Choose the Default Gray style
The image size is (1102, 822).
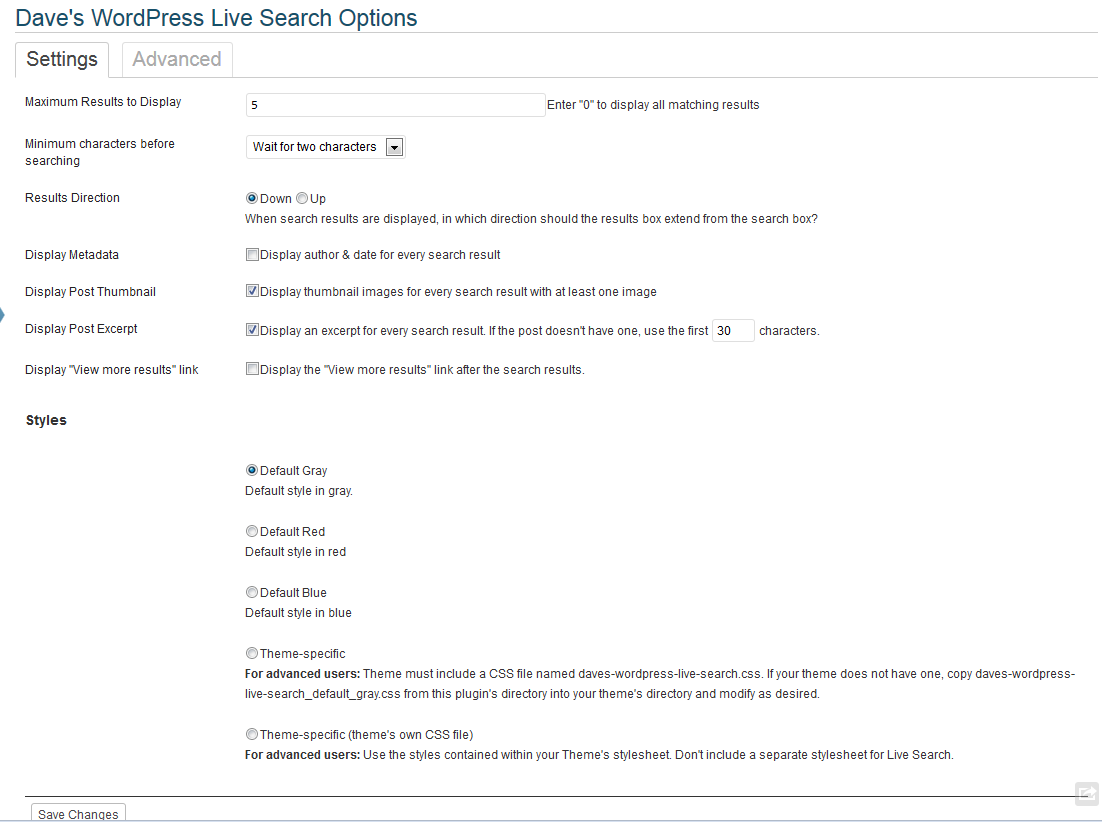(x=252, y=470)
